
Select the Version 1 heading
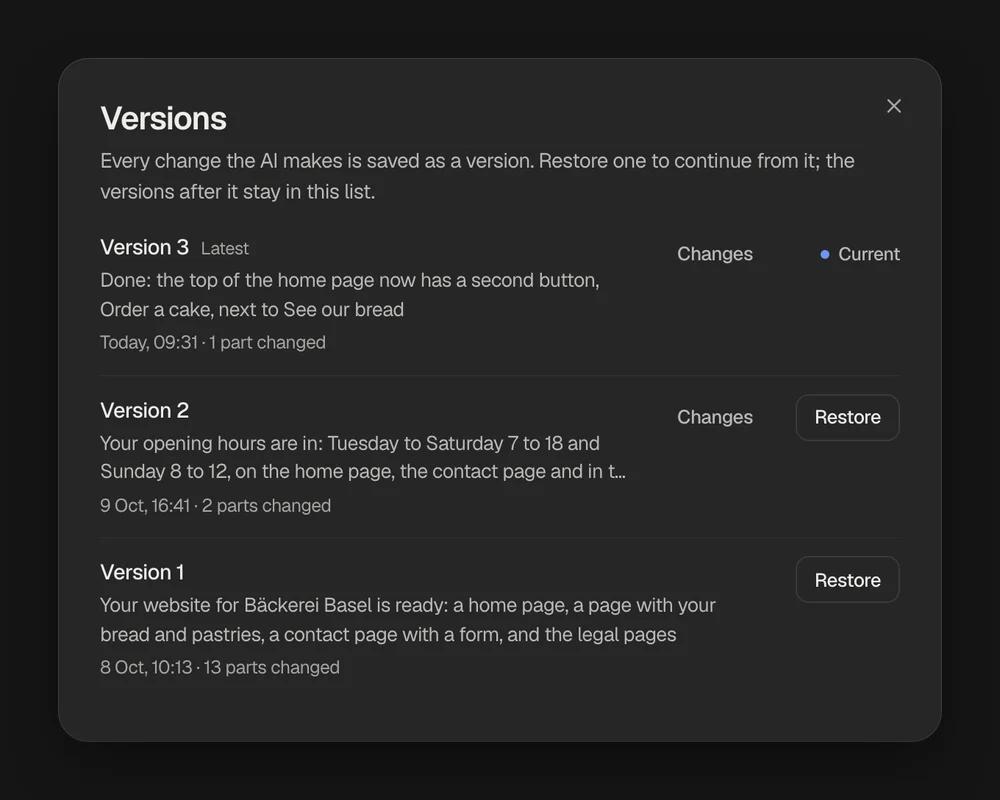142,572
